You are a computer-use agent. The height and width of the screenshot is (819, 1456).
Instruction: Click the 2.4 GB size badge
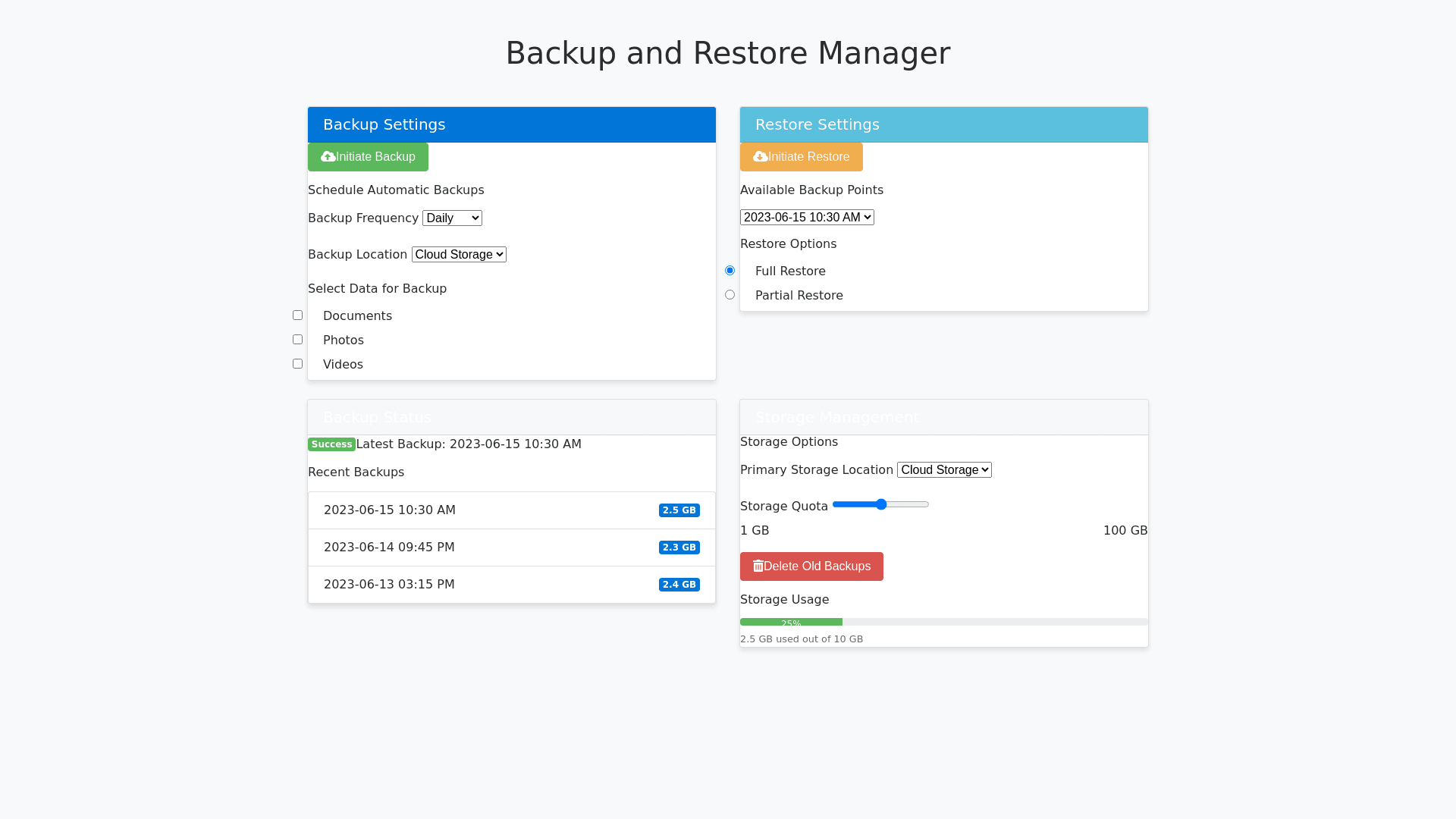[x=679, y=585]
